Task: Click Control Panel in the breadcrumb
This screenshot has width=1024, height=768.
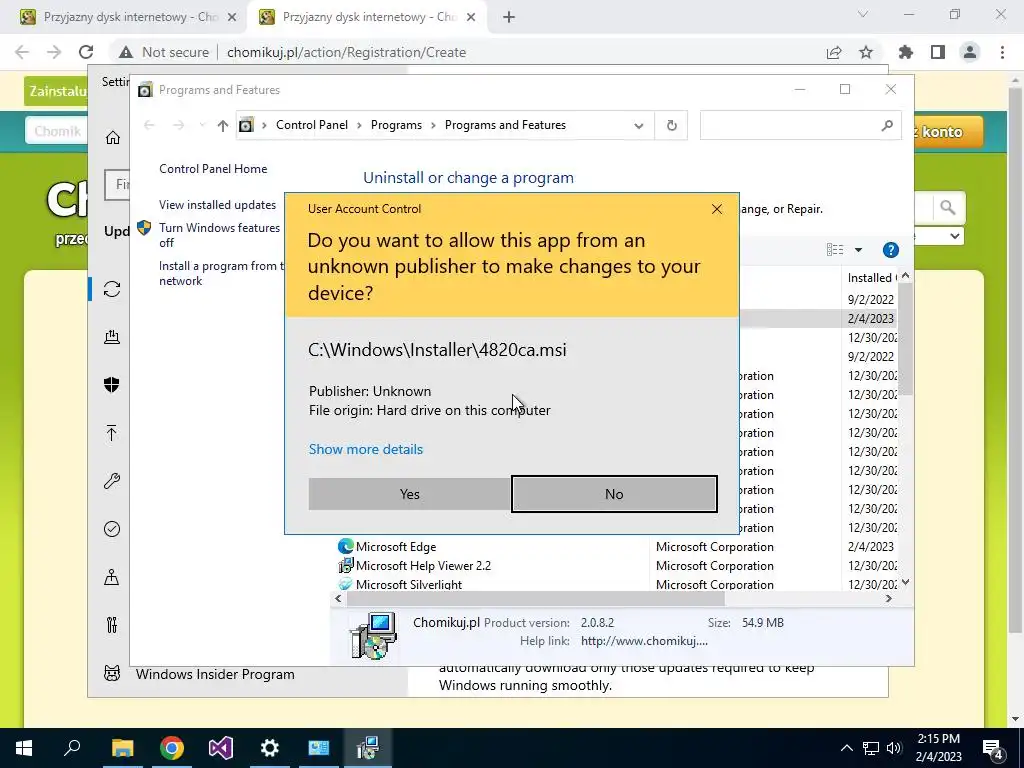Action: [312, 125]
